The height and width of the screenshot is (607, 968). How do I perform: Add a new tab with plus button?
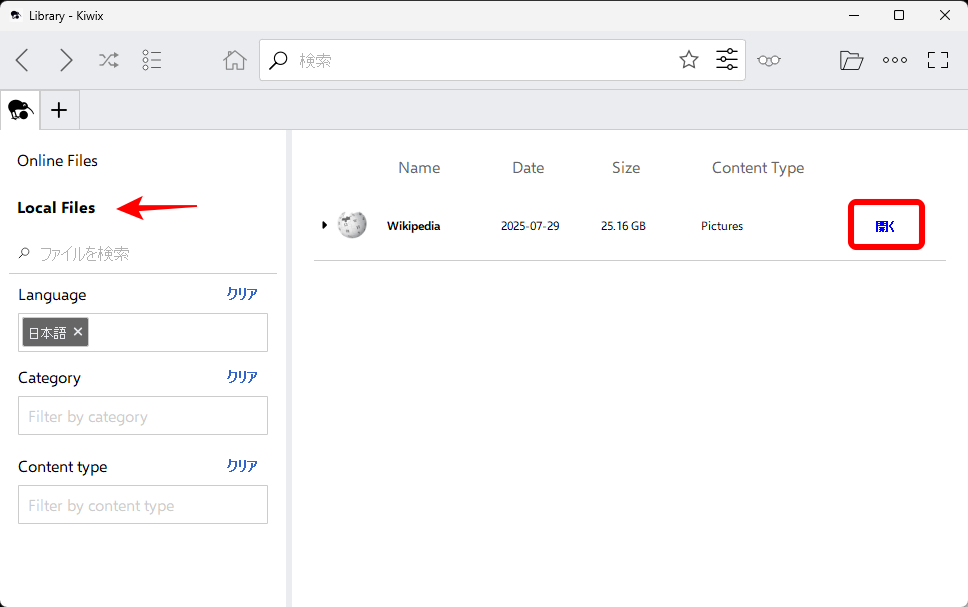click(x=59, y=110)
